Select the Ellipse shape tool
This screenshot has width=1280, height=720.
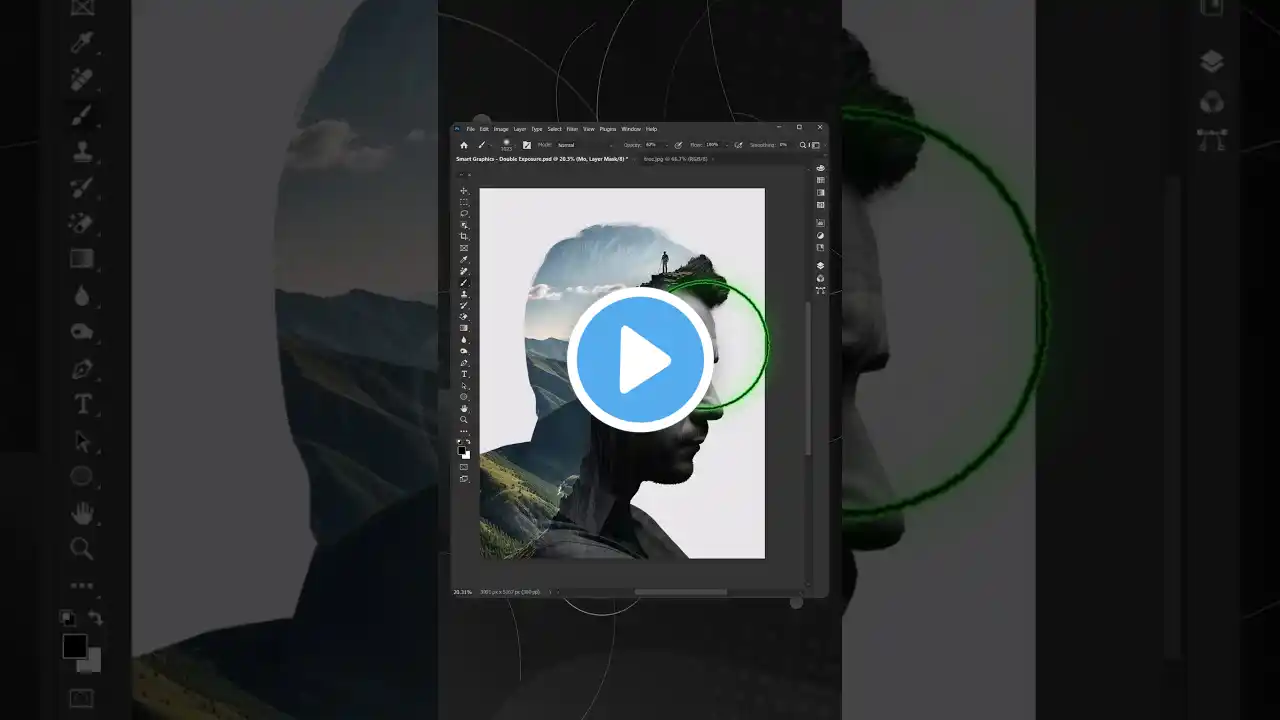(464, 397)
